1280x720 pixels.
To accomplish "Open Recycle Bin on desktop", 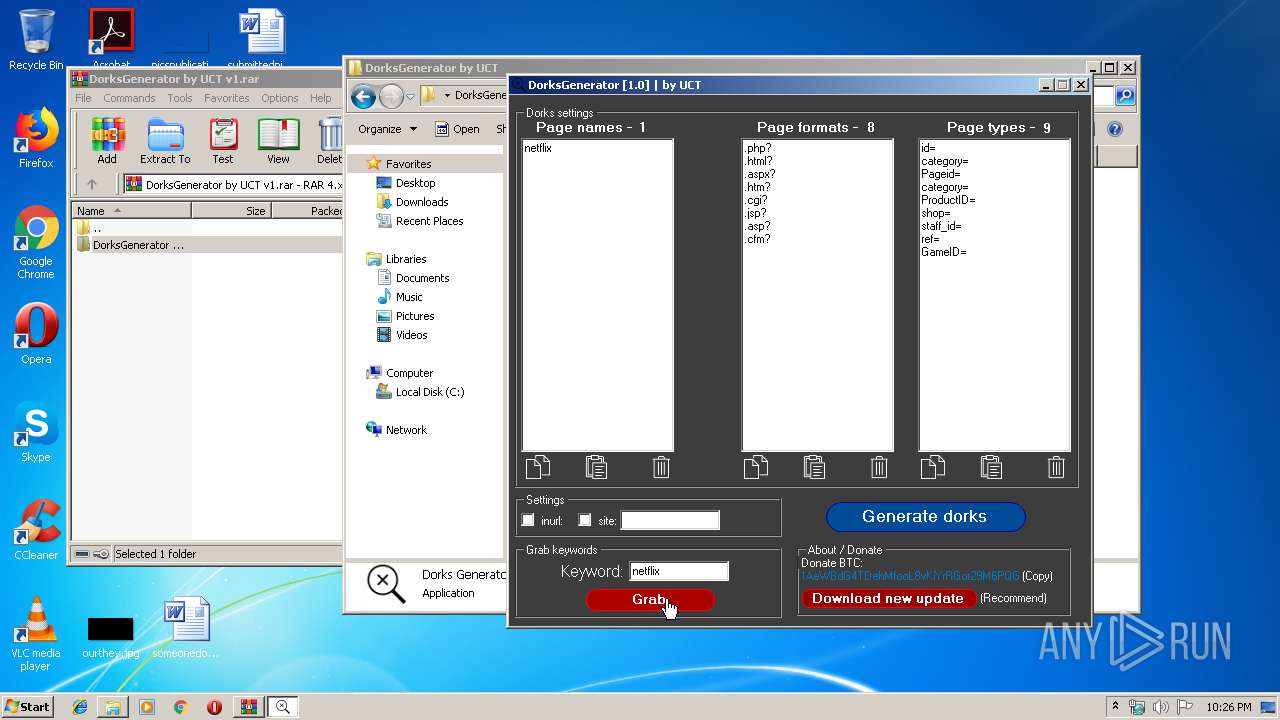I will coord(36,40).
